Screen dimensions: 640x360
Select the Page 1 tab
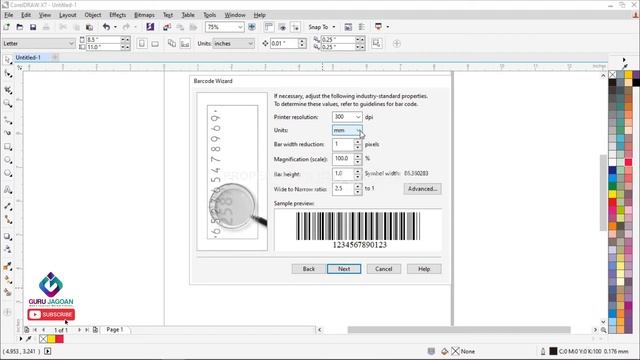pyautogui.click(x=115, y=329)
